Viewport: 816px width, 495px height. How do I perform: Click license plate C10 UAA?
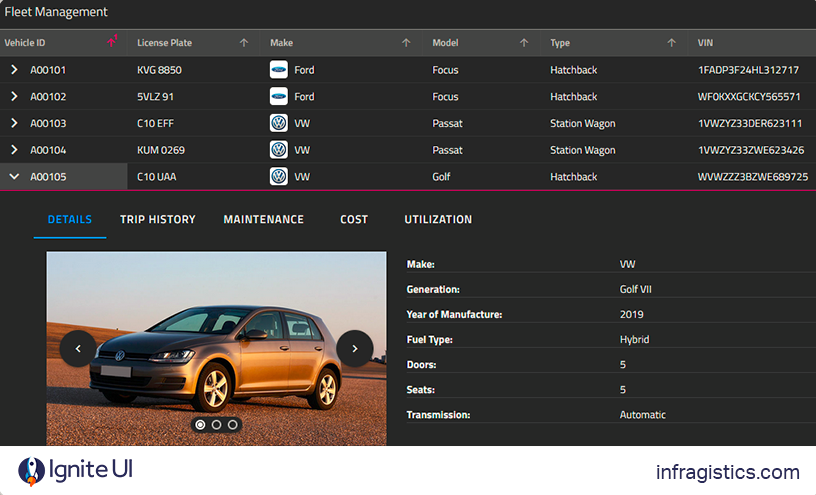[157, 177]
